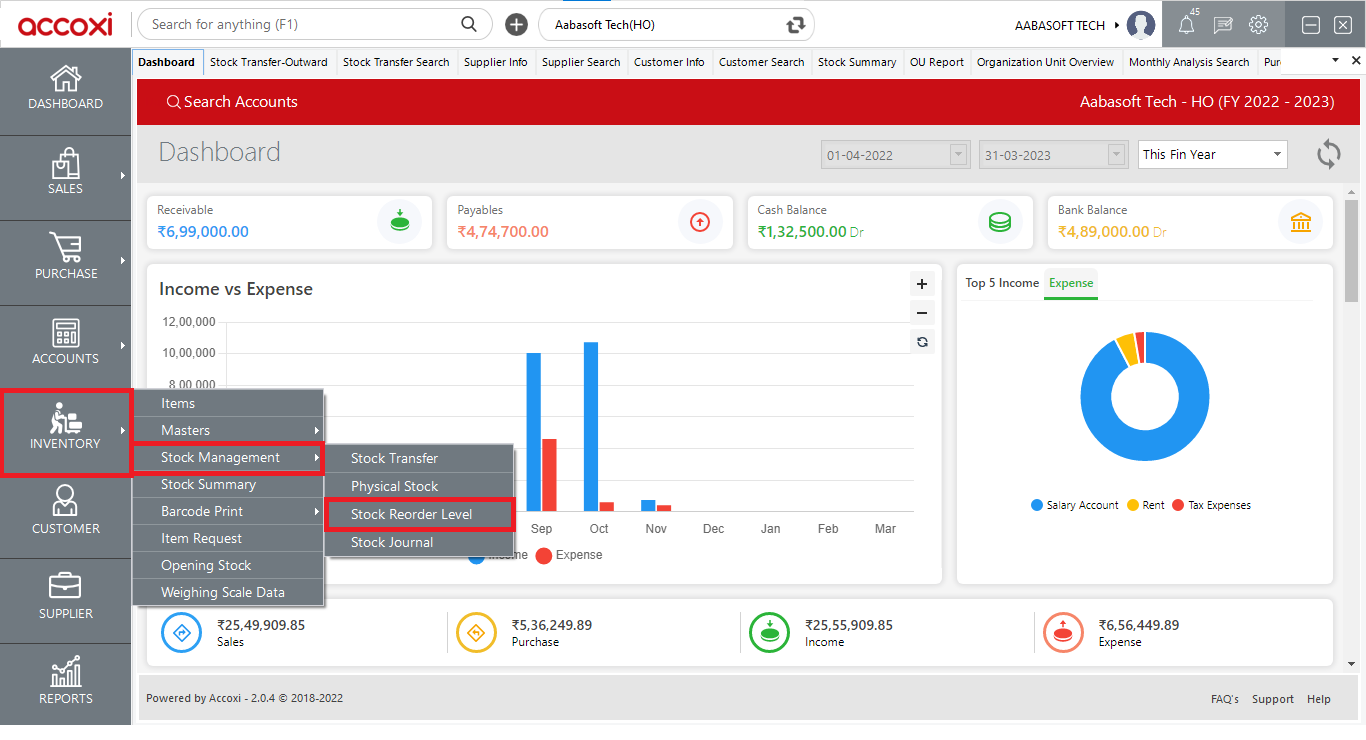Viewport: 1366px width, 740px height.
Task: Click the switch organization arrows icon
Action: click(x=796, y=25)
